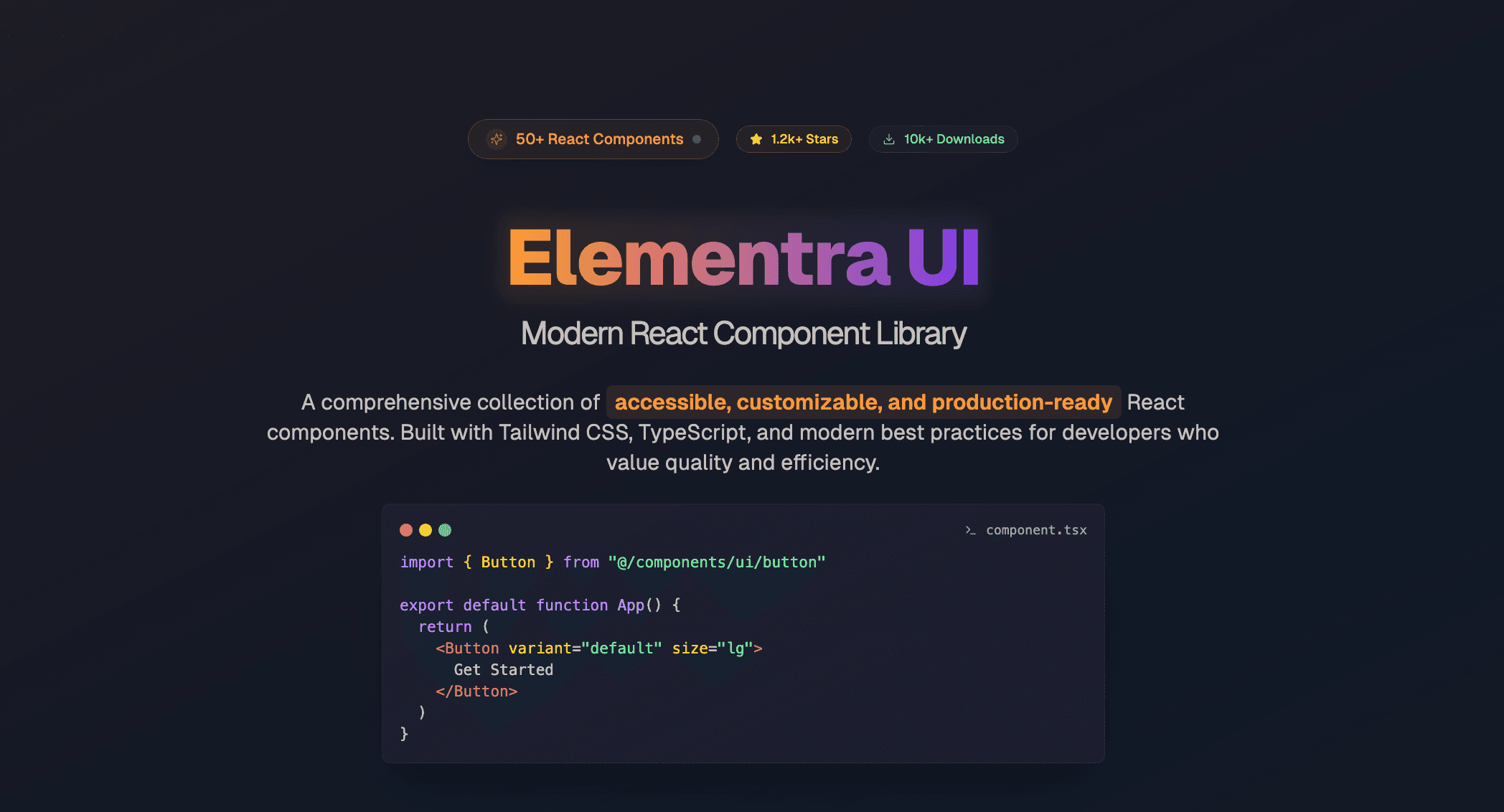Click the yellow star icon

click(756, 139)
